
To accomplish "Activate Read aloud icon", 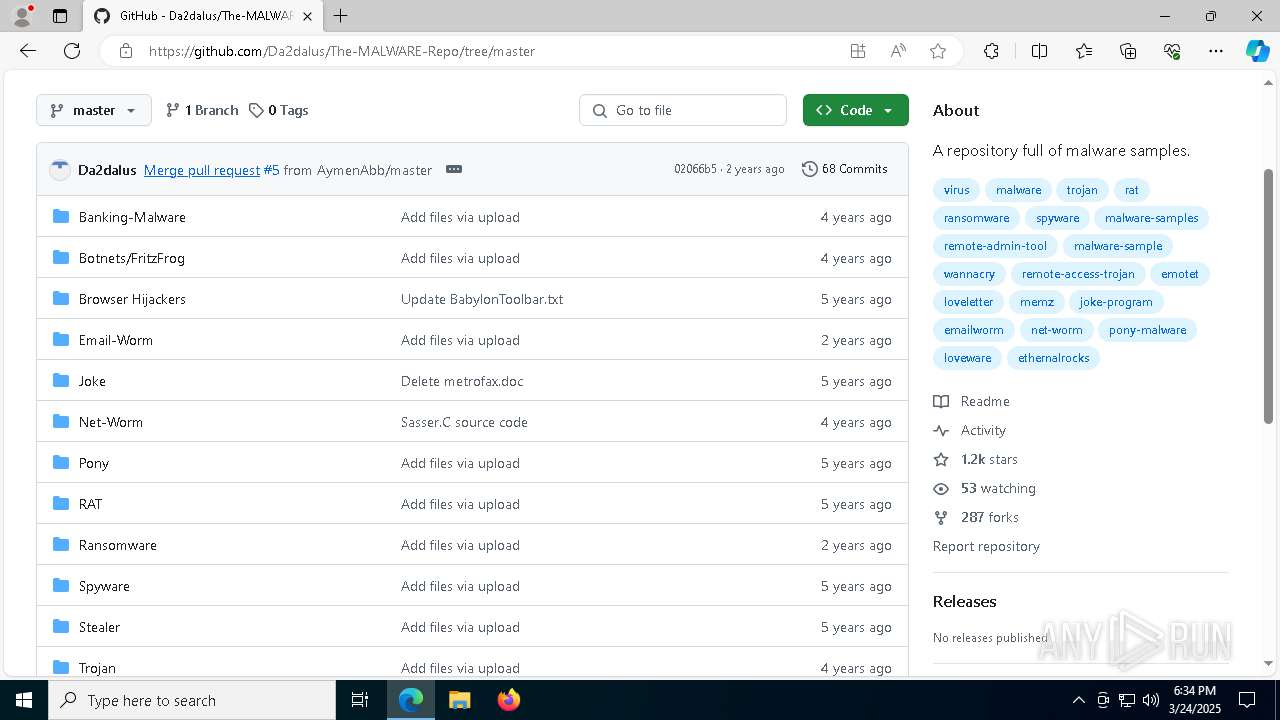I will point(898,51).
